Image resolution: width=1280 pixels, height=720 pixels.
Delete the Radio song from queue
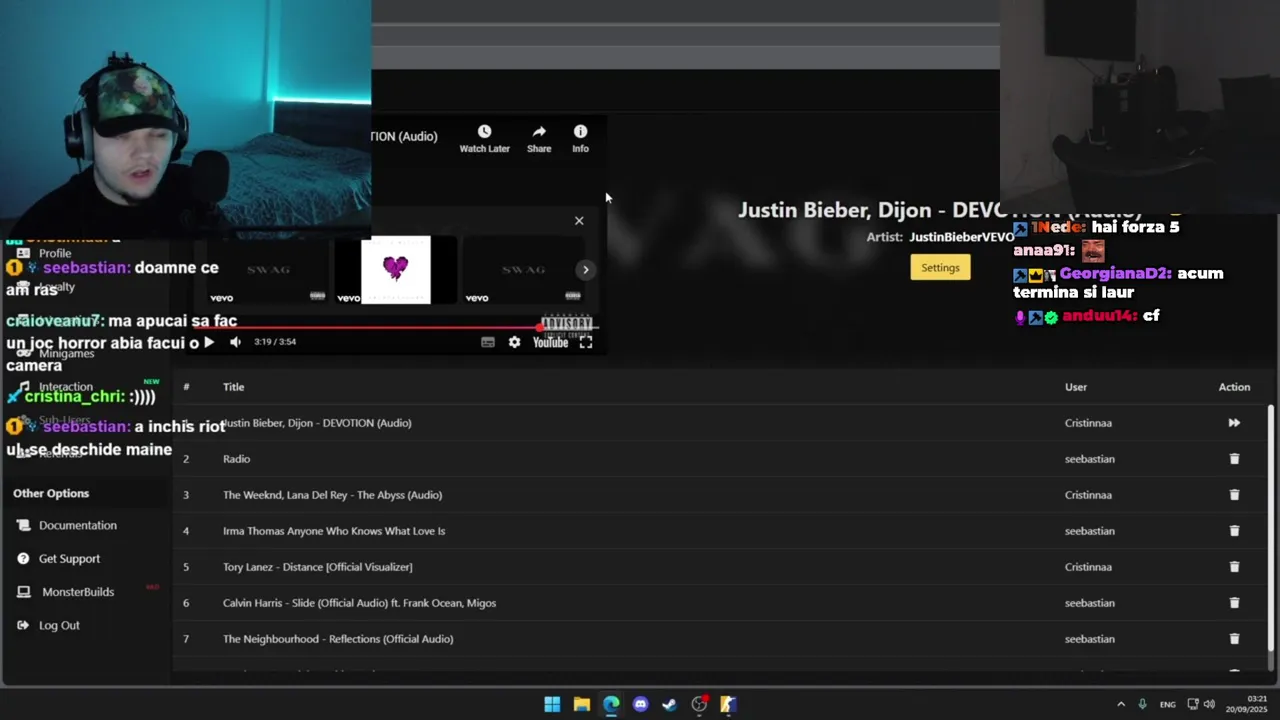coord(1234,459)
